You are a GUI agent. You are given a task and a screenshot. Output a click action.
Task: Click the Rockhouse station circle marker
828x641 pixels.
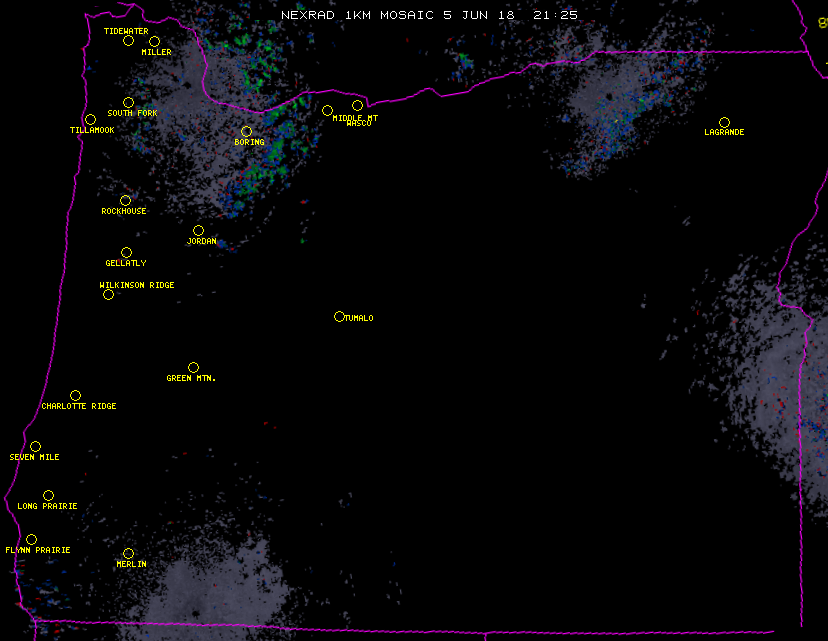[x=125, y=201]
